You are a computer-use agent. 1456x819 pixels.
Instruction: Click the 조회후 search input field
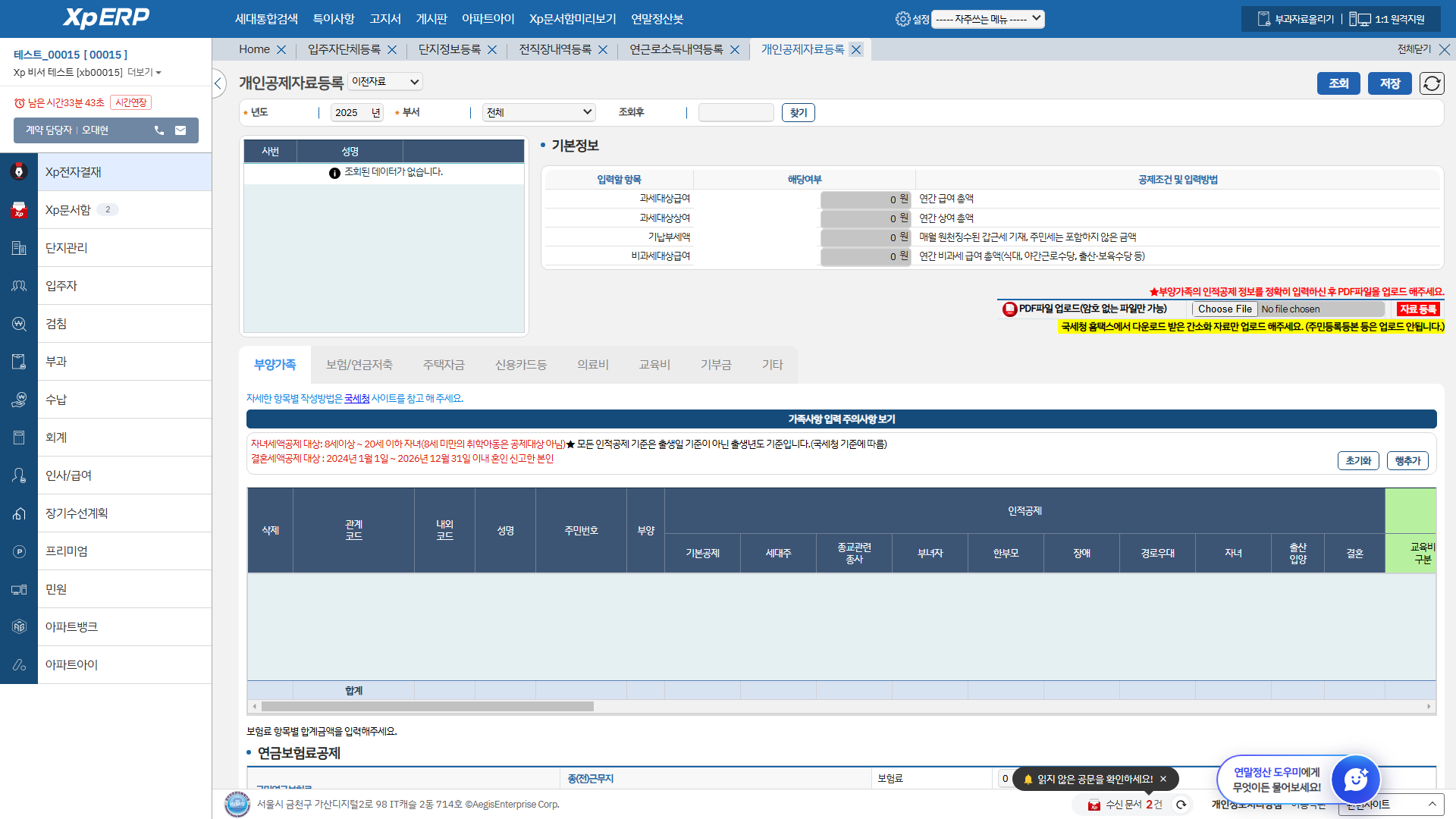click(x=736, y=112)
